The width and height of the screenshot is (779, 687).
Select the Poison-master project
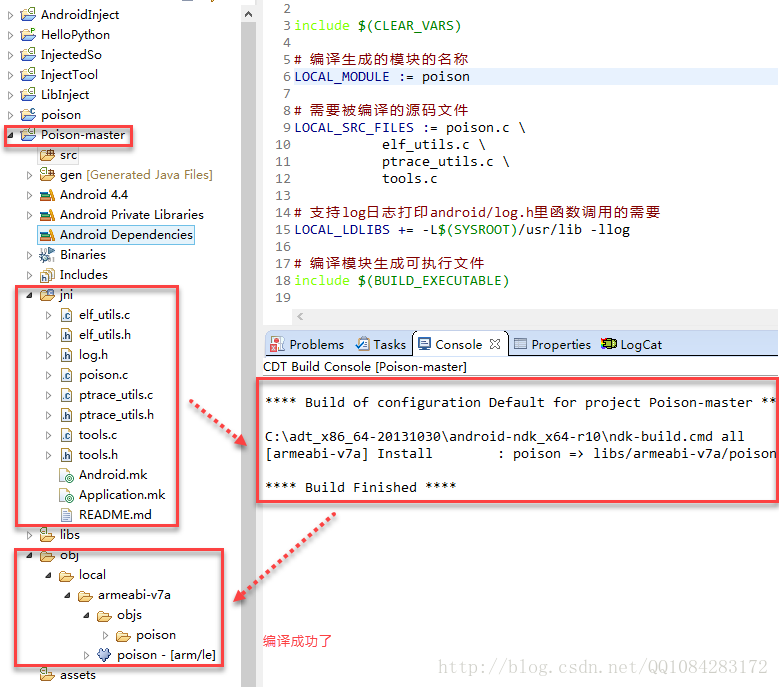82,135
